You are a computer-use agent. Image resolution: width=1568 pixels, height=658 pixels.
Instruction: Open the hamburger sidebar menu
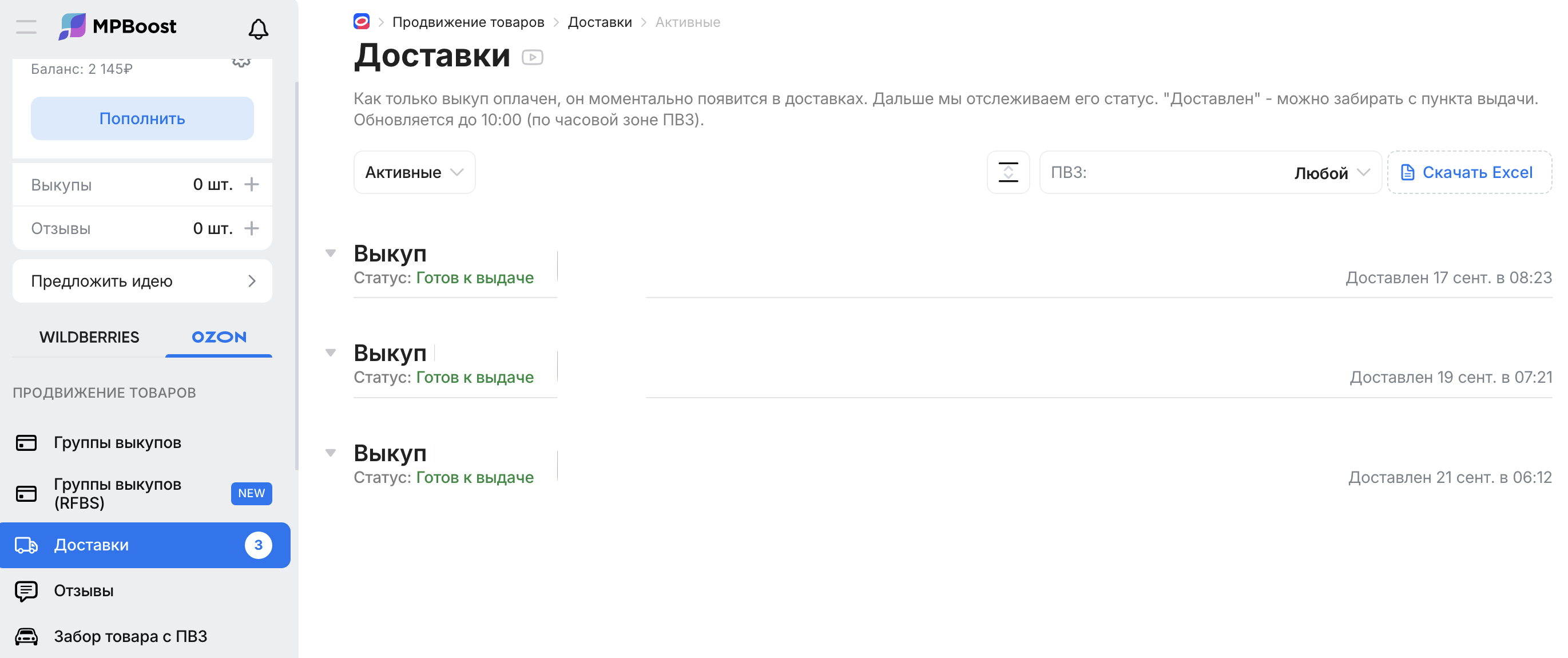point(26,27)
